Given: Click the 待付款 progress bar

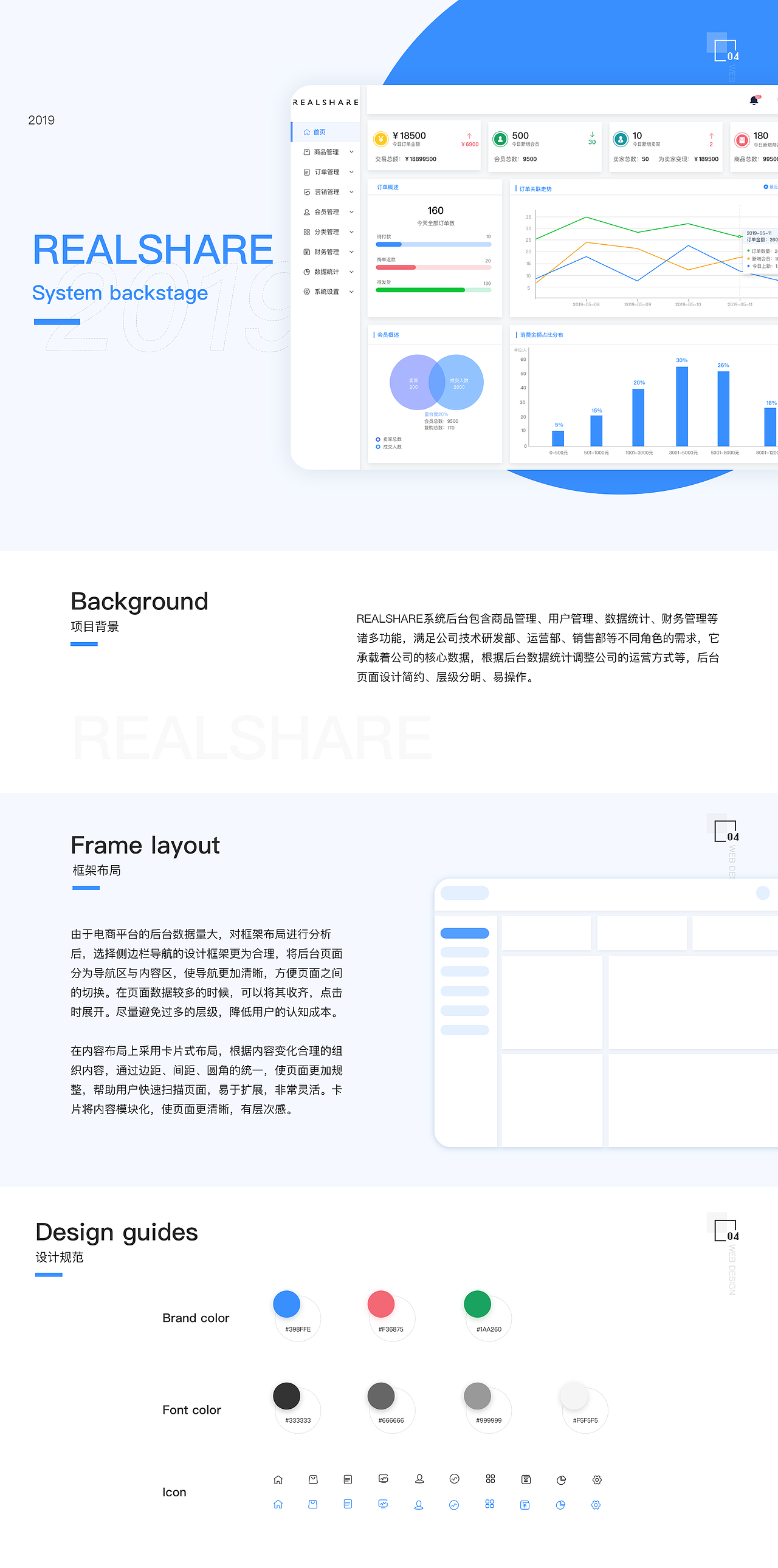Looking at the screenshot, I should pos(433,244).
